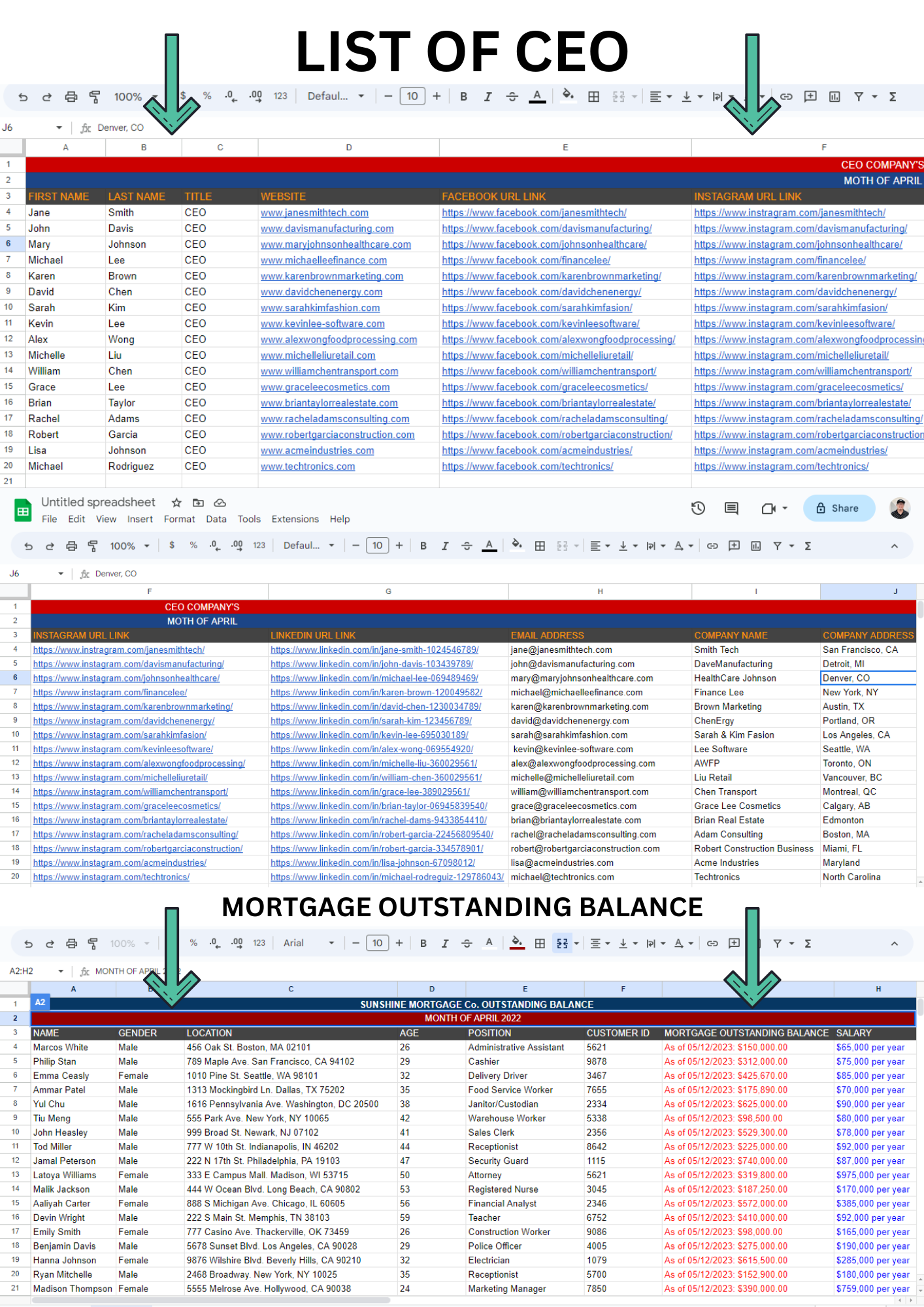Screen dimensions: 924x1307
Task: Toggle Strikethrough in the Arial-font toolbar
Action: pyautogui.click(x=467, y=943)
